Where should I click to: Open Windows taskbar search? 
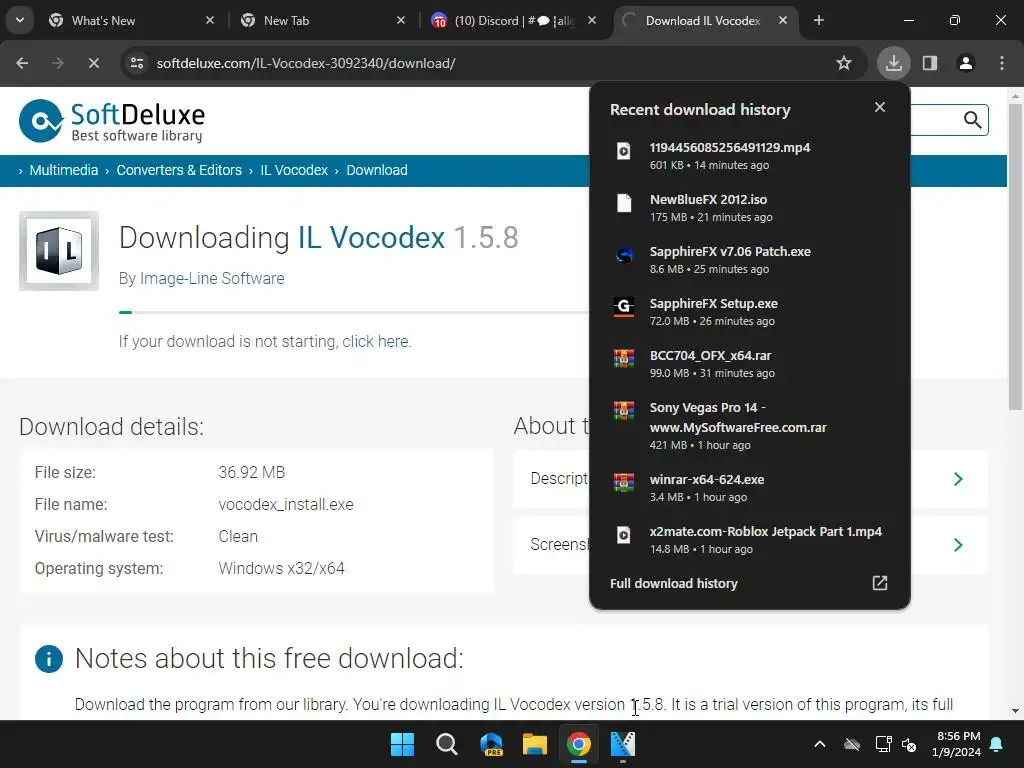point(447,744)
